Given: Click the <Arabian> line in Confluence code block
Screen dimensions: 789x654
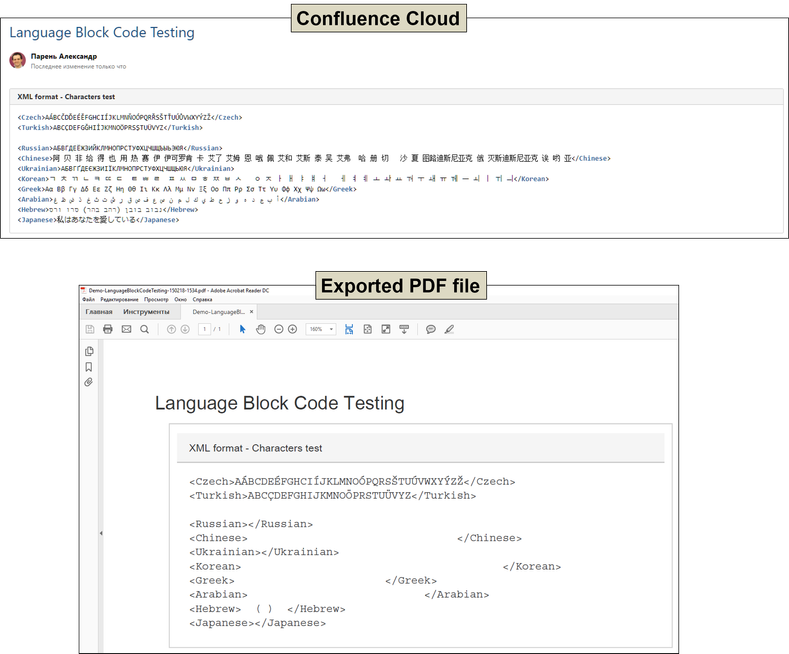Looking at the screenshot, I should [x=169, y=199].
